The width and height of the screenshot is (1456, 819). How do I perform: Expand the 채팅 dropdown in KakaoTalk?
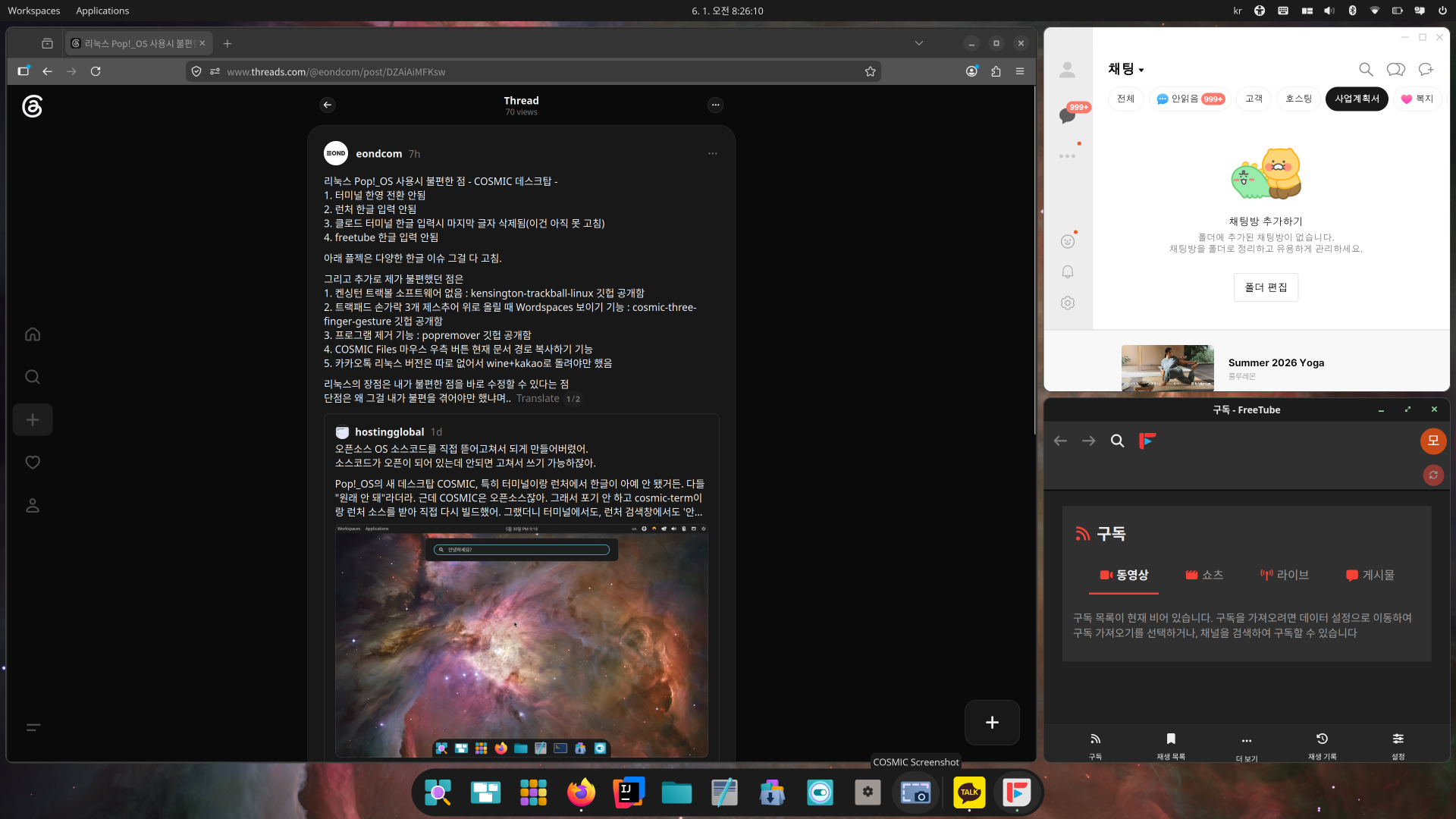(x=1126, y=69)
